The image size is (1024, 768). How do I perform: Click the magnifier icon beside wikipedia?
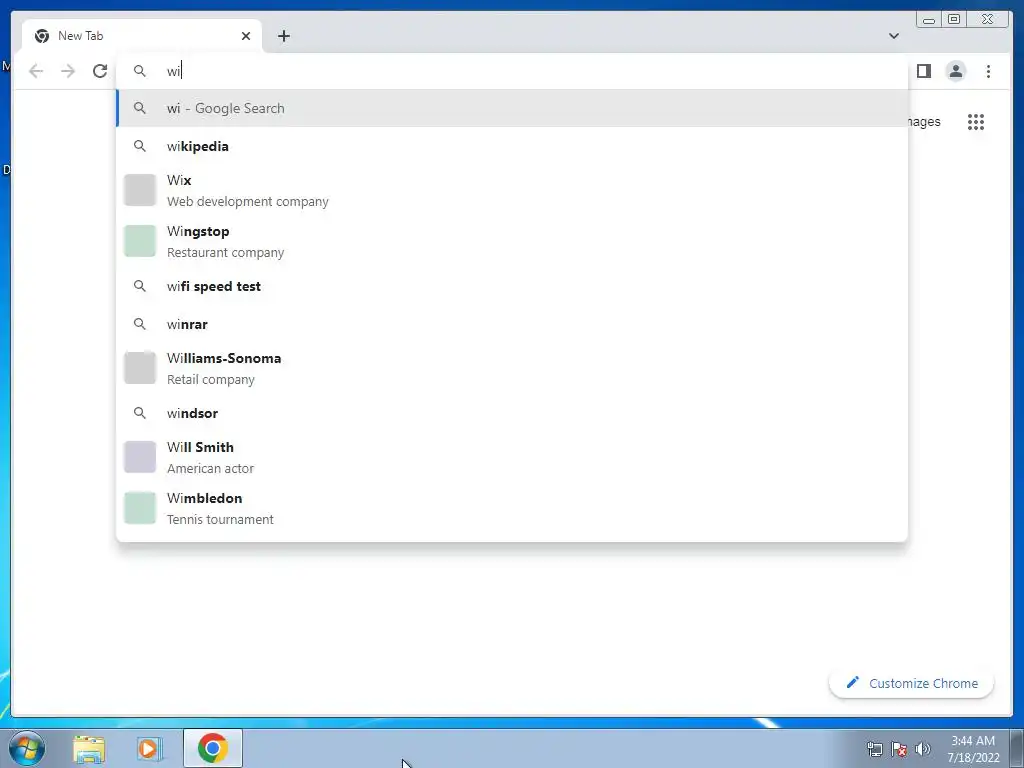(140, 146)
